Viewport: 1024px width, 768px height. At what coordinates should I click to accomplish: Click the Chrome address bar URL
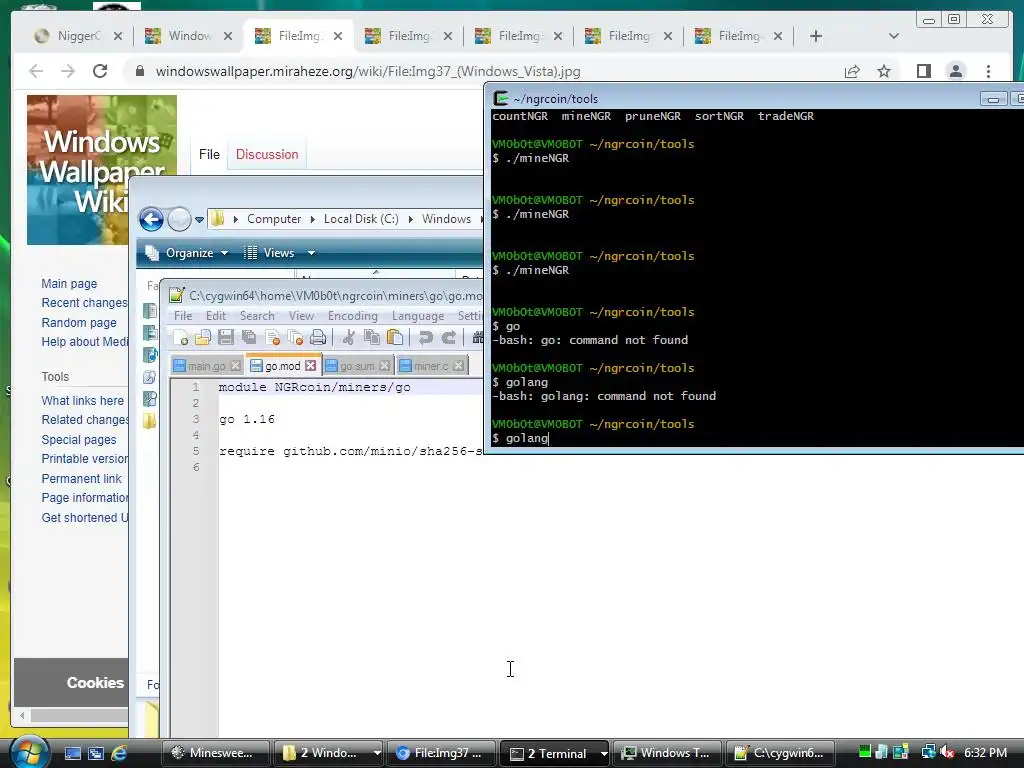pos(368,71)
